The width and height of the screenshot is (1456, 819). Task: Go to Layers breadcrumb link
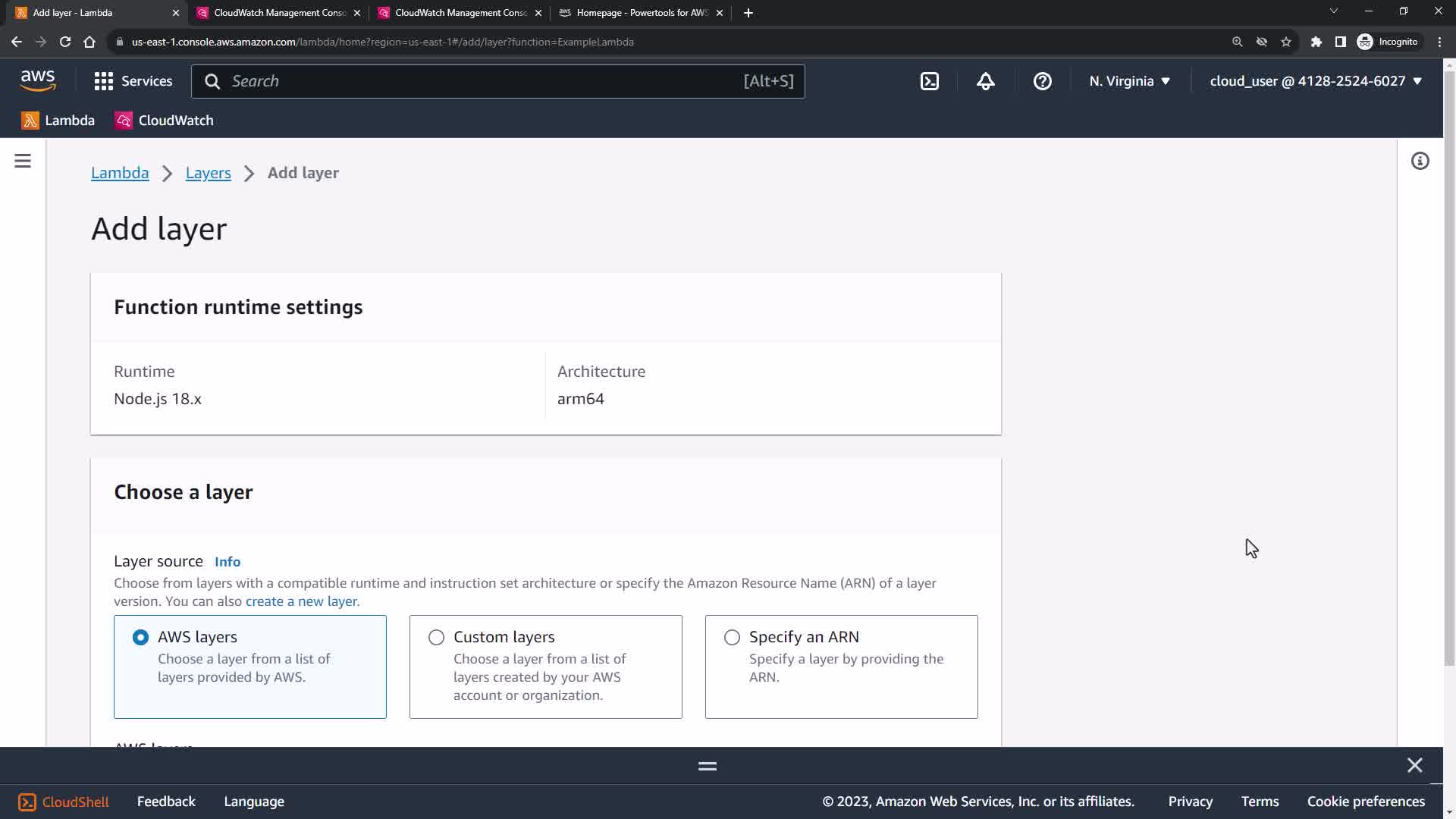208,173
